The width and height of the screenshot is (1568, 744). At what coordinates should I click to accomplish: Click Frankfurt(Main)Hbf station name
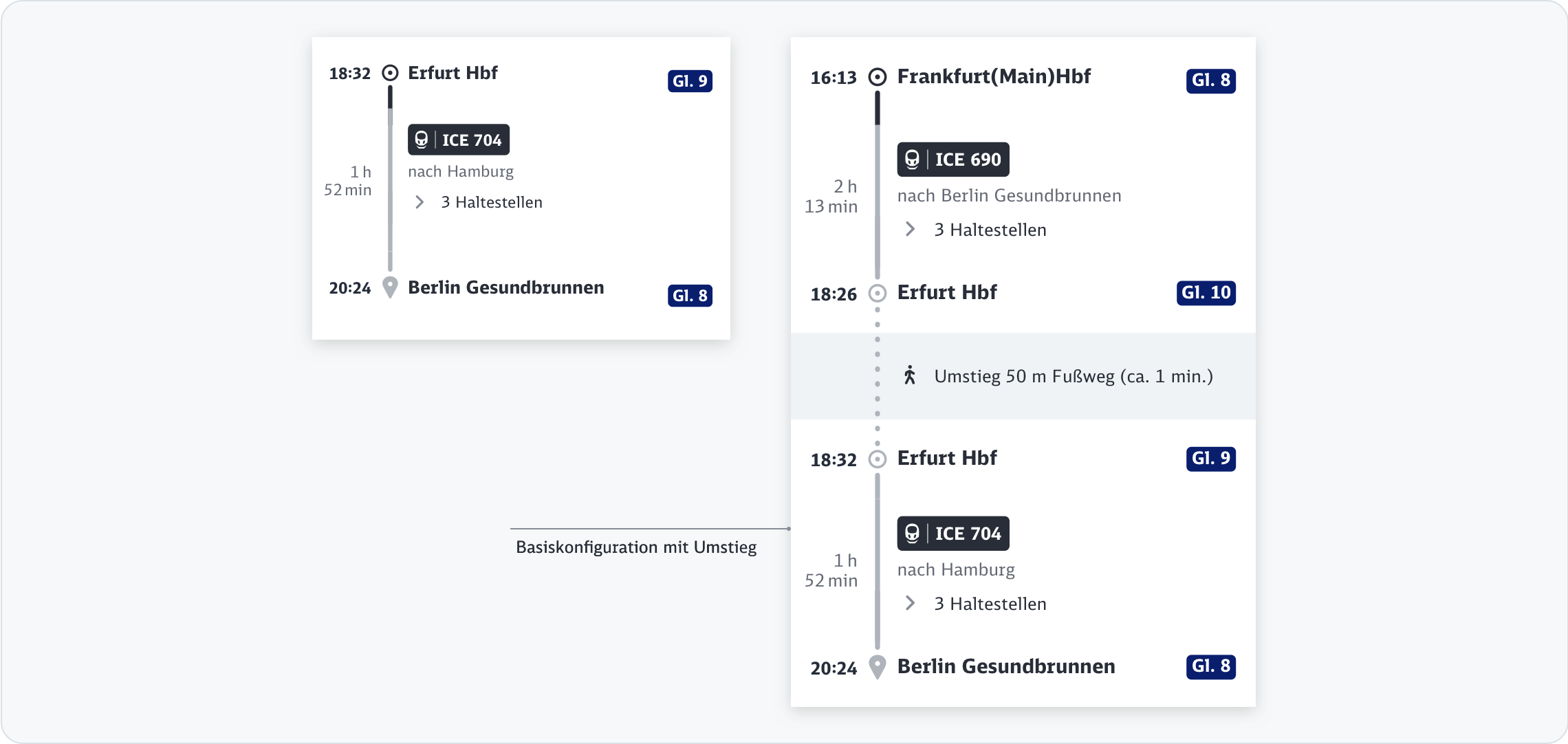click(993, 76)
